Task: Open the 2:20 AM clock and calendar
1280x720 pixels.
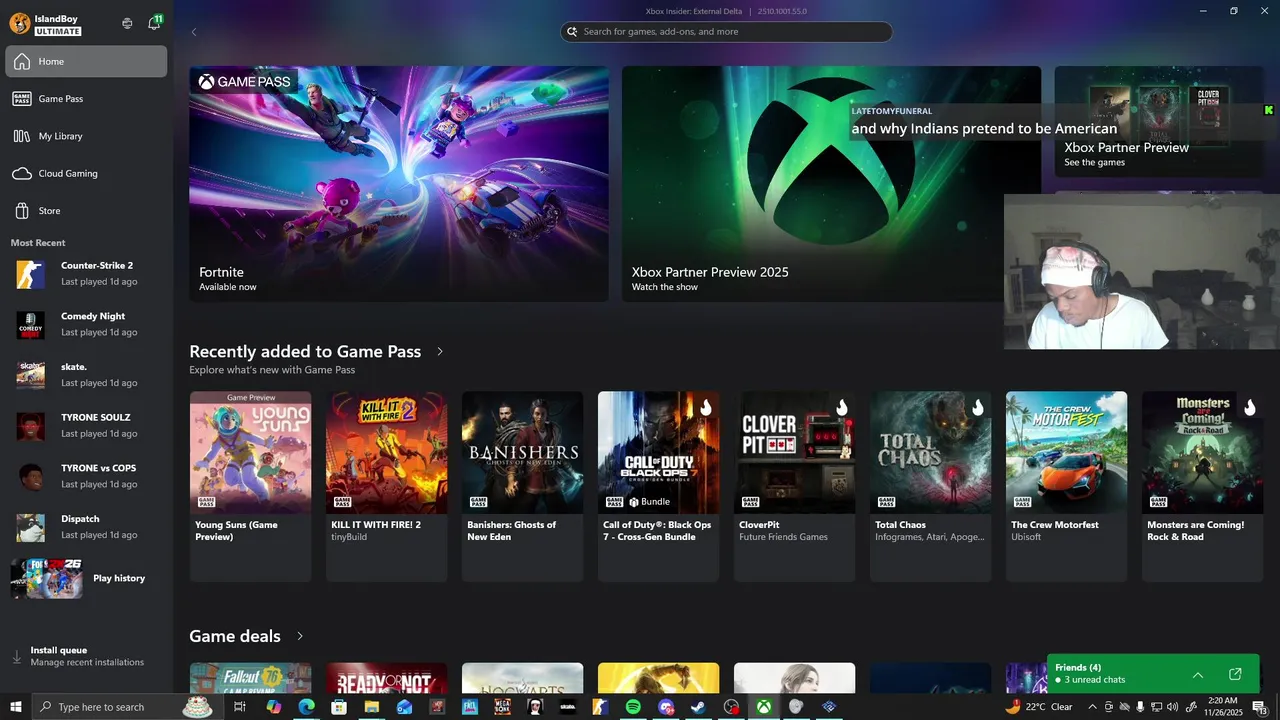Action: coord(1224,707)
